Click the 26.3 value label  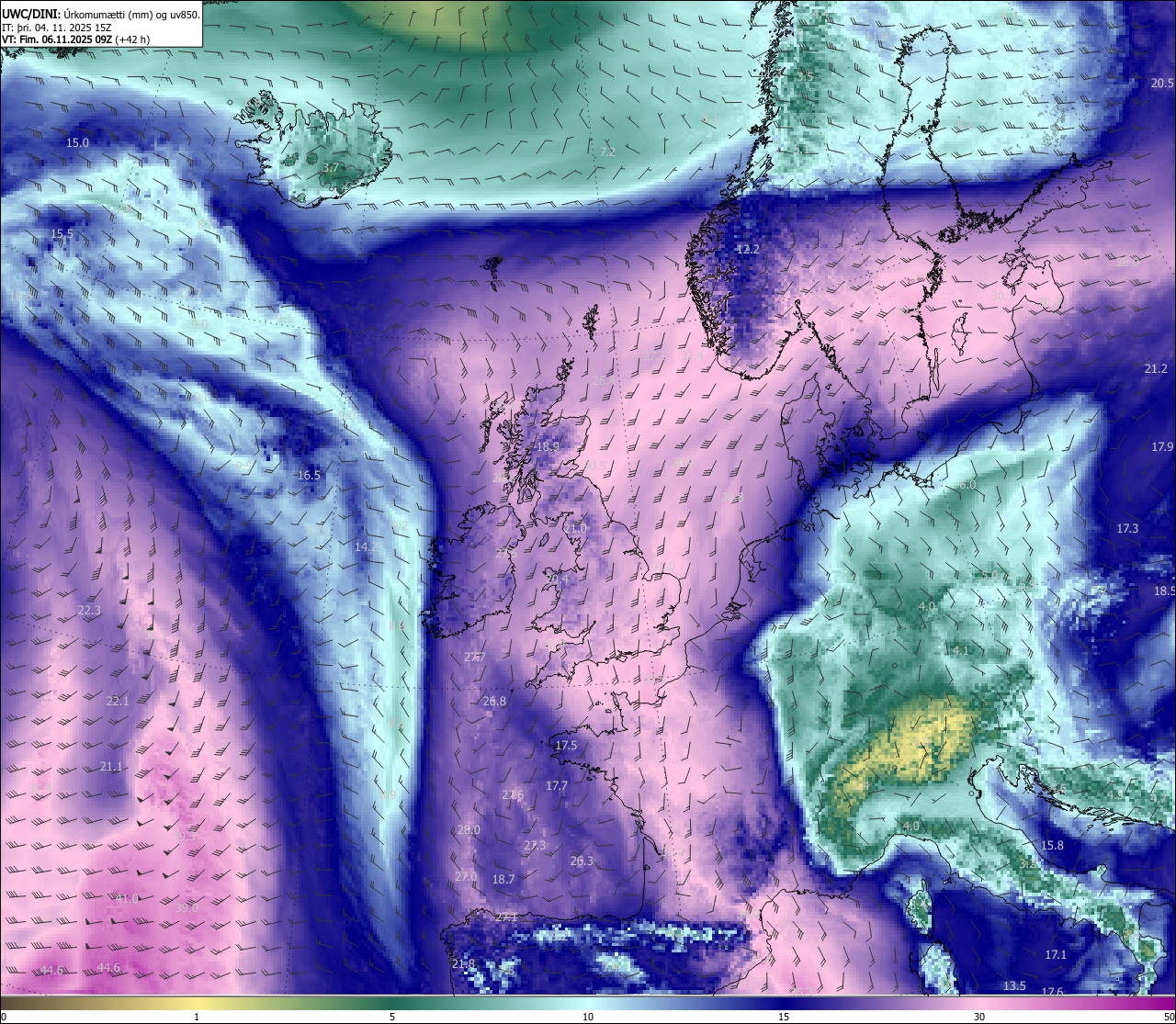[x=582, y=861]
